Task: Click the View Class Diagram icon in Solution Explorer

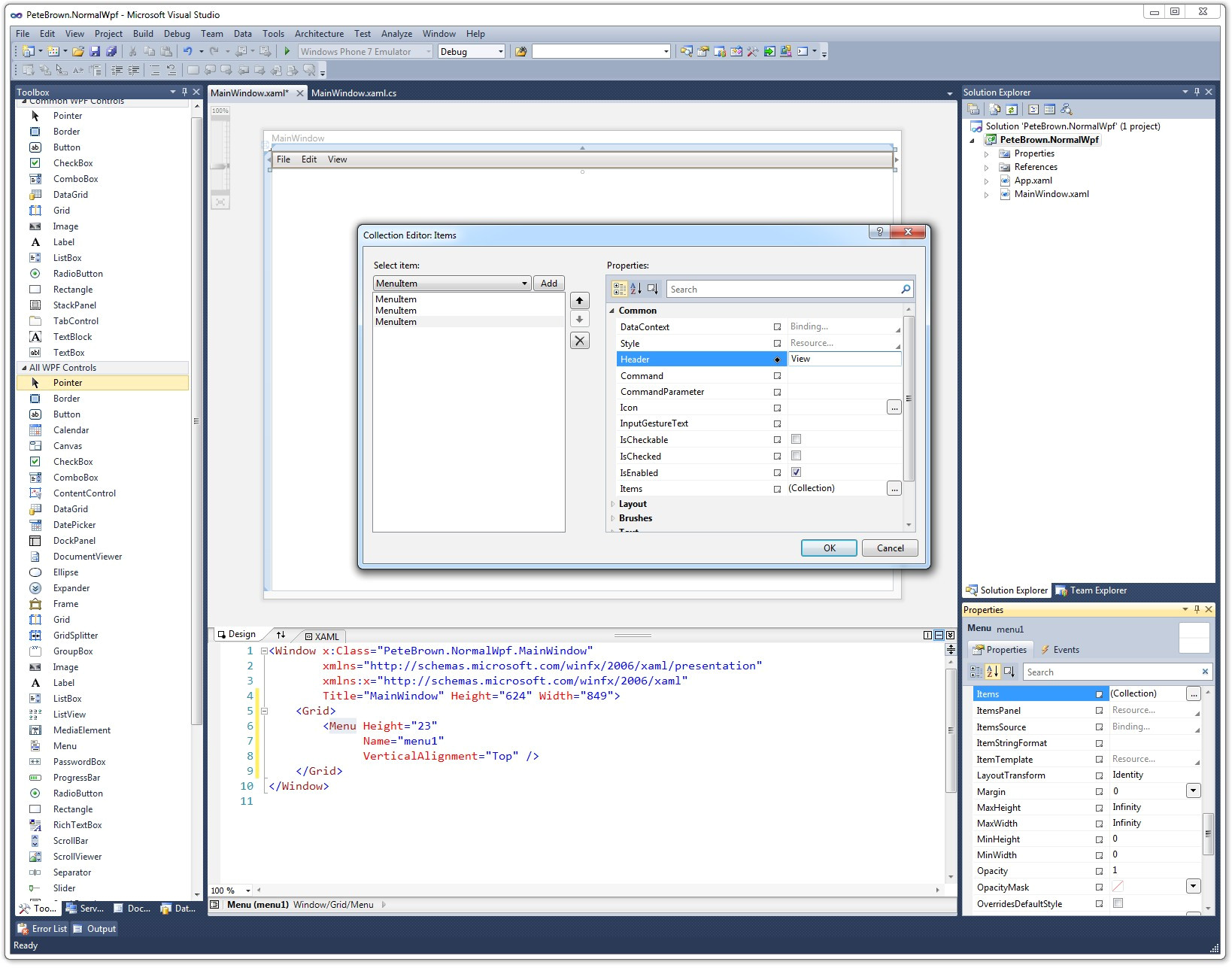Action: pyautogui.click(x=1067, y=109)
